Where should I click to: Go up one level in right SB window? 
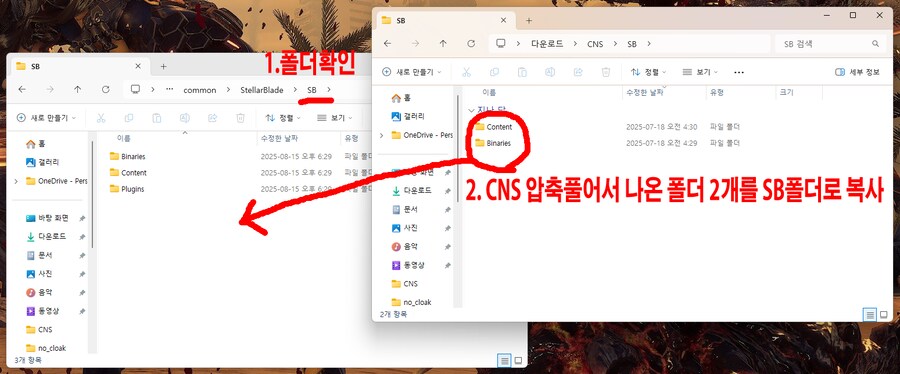coord(443,44)
